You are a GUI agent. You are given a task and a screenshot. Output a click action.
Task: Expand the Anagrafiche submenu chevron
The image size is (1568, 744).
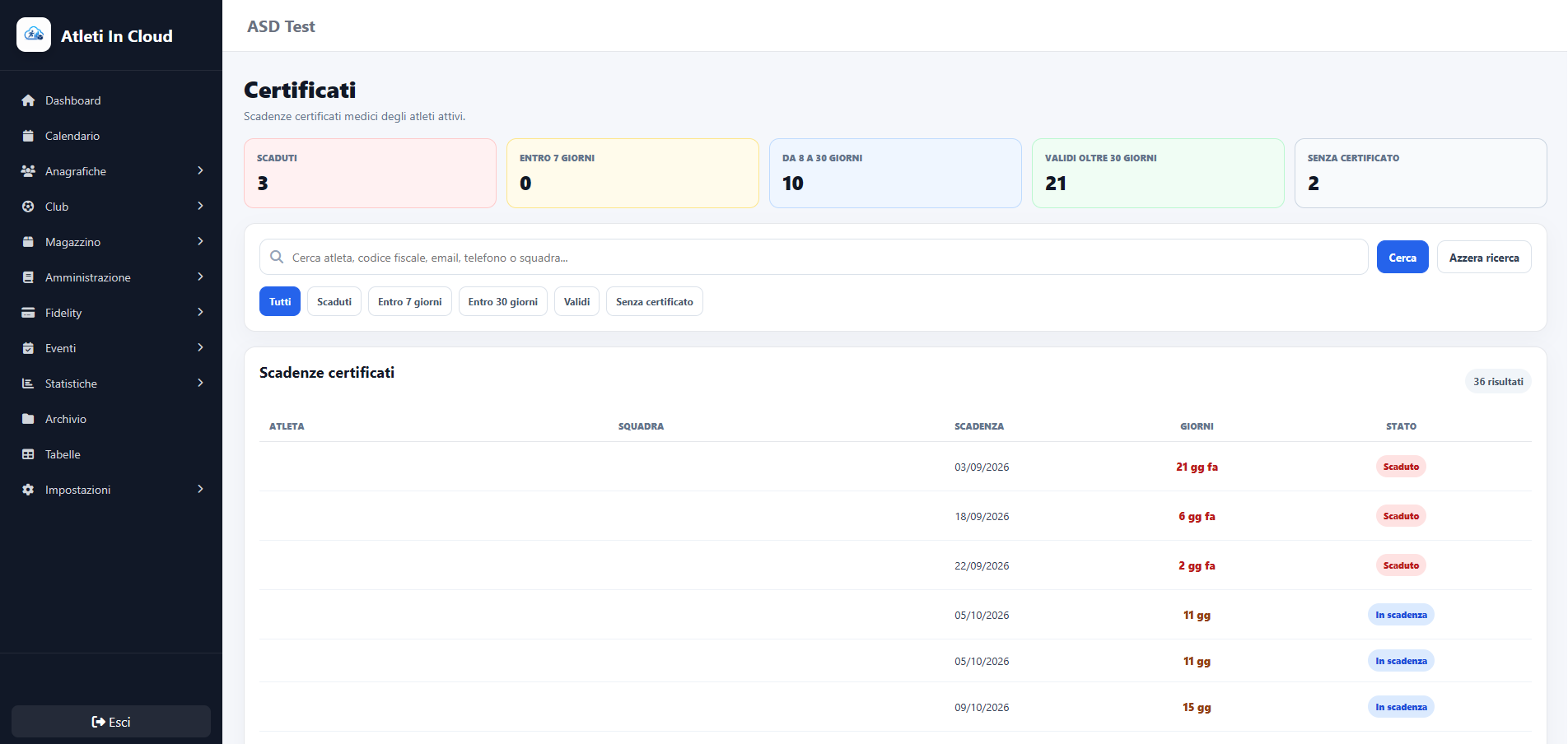(200, 170)
